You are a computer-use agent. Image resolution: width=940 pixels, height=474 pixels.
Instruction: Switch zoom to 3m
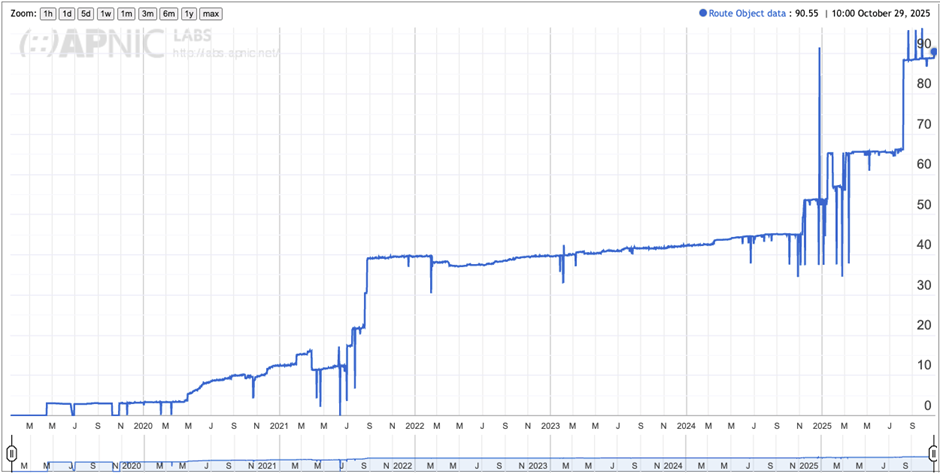click(x=147, y=14)
